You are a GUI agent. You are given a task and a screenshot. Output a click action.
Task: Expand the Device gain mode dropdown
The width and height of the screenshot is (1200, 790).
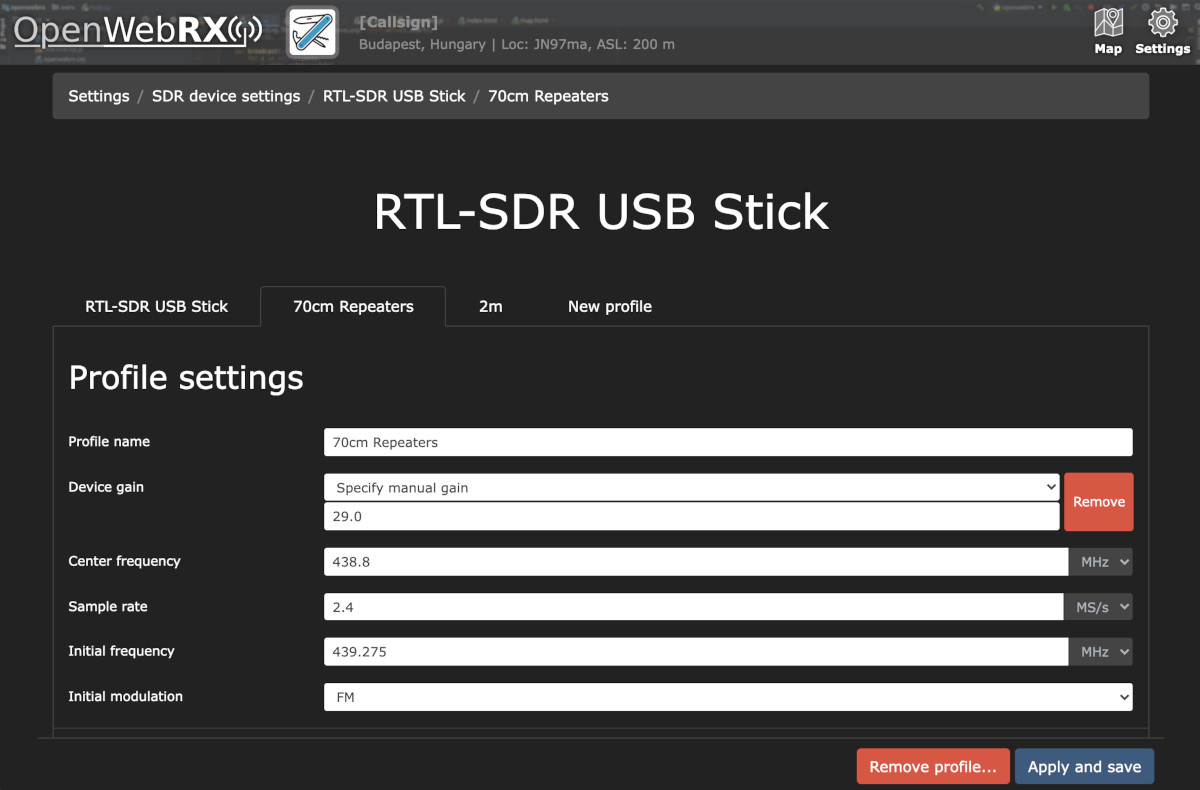point(691,487)
